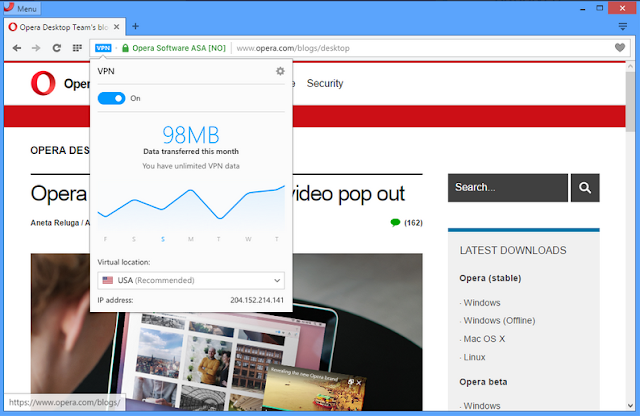Viewport: 640px width, 416px height.
Task: Turn off the VPN toggle switch
Action: pos(111,98)
